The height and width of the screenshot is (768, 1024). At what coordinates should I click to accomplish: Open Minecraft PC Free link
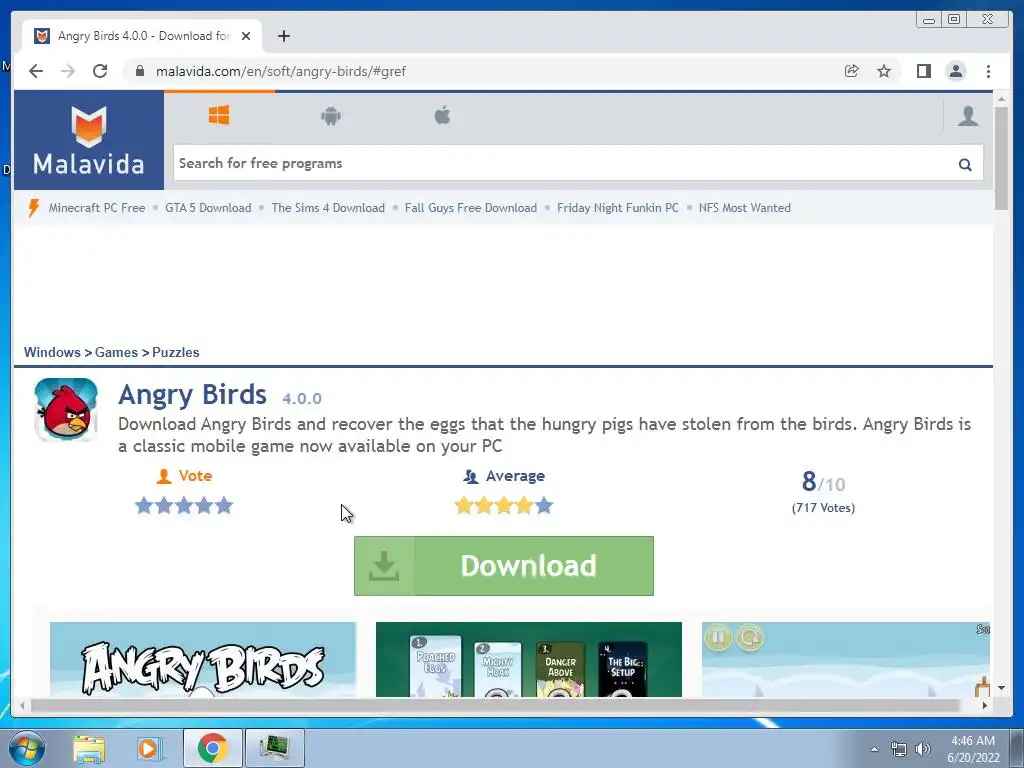coord(97,208)
